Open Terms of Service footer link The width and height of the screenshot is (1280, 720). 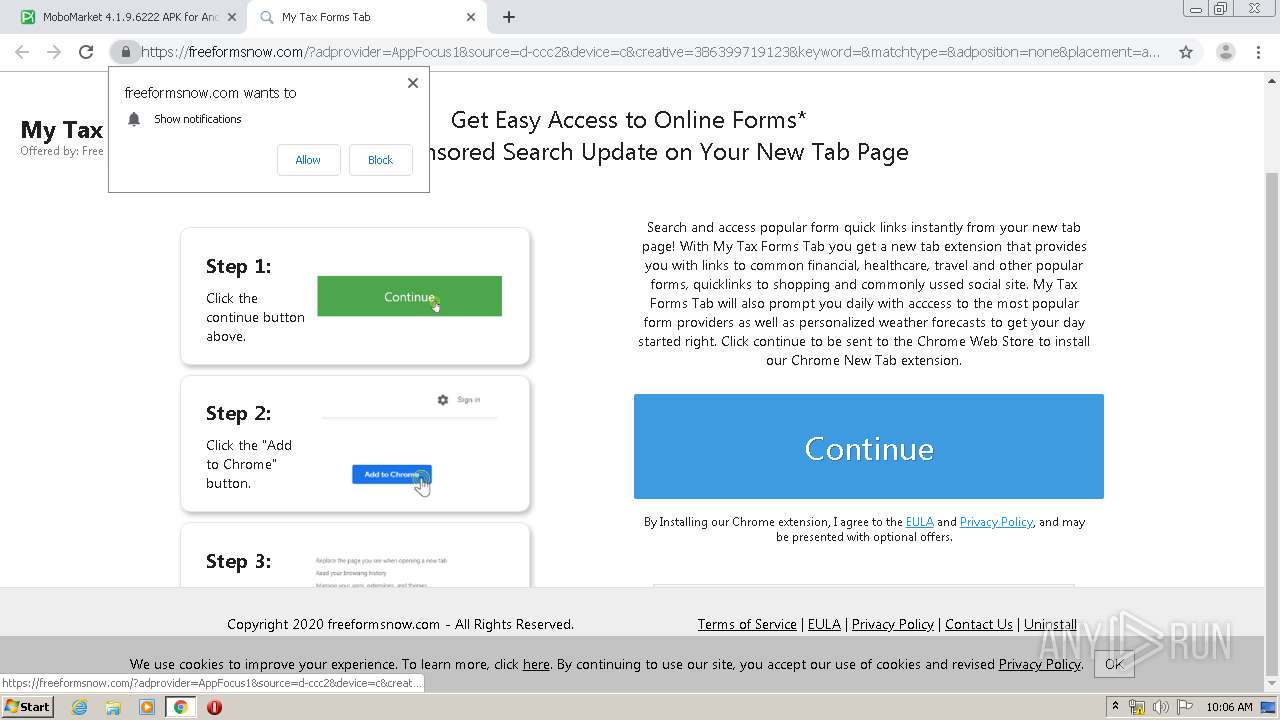point(747,624)
